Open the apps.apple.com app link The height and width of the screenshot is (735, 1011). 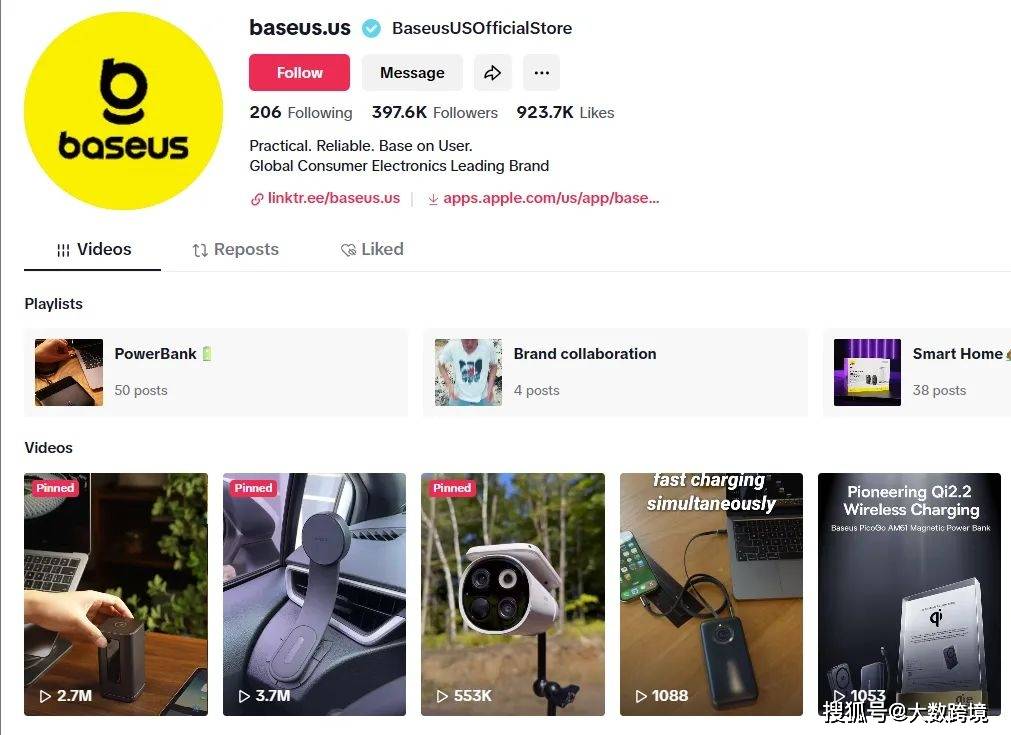551,199
